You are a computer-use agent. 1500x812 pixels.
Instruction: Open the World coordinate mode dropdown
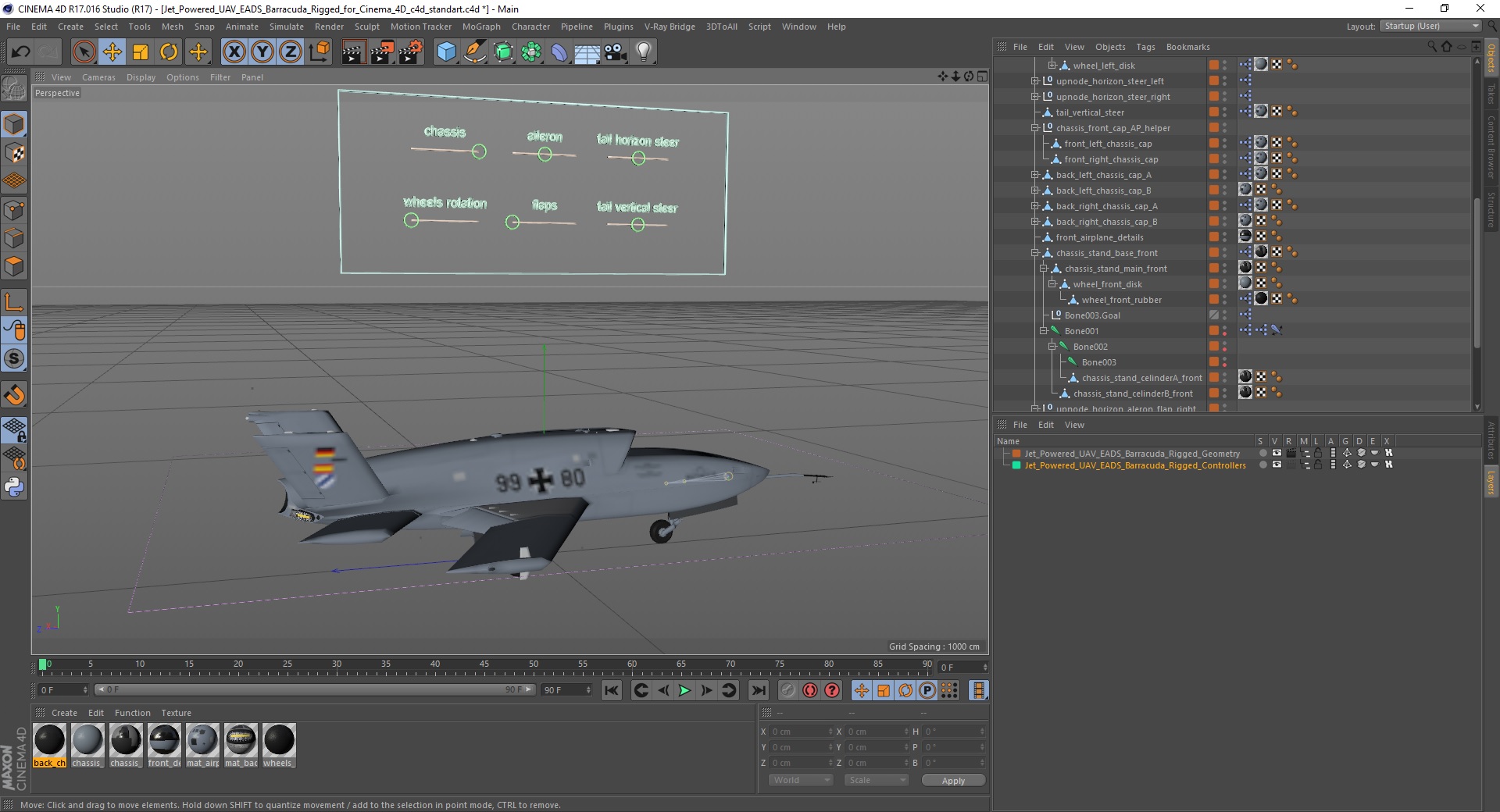coord(801,780)
